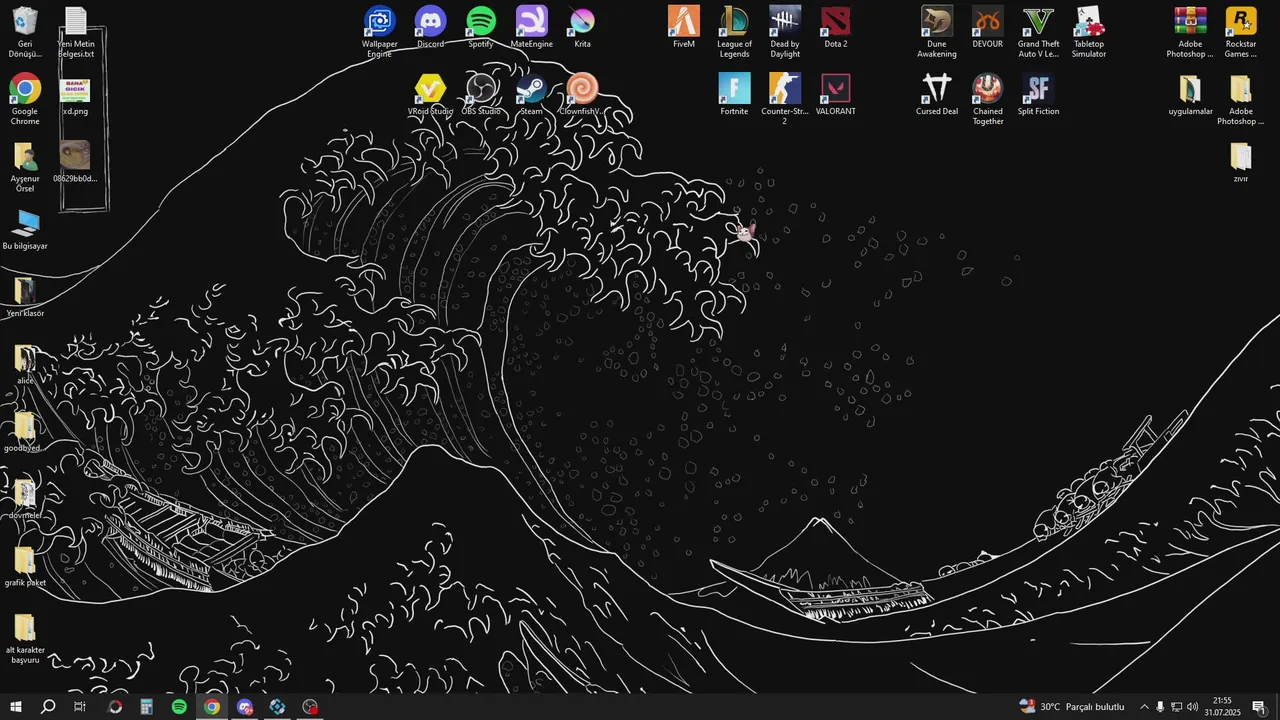Click the microphone tray icon

tap(1160, 707)
